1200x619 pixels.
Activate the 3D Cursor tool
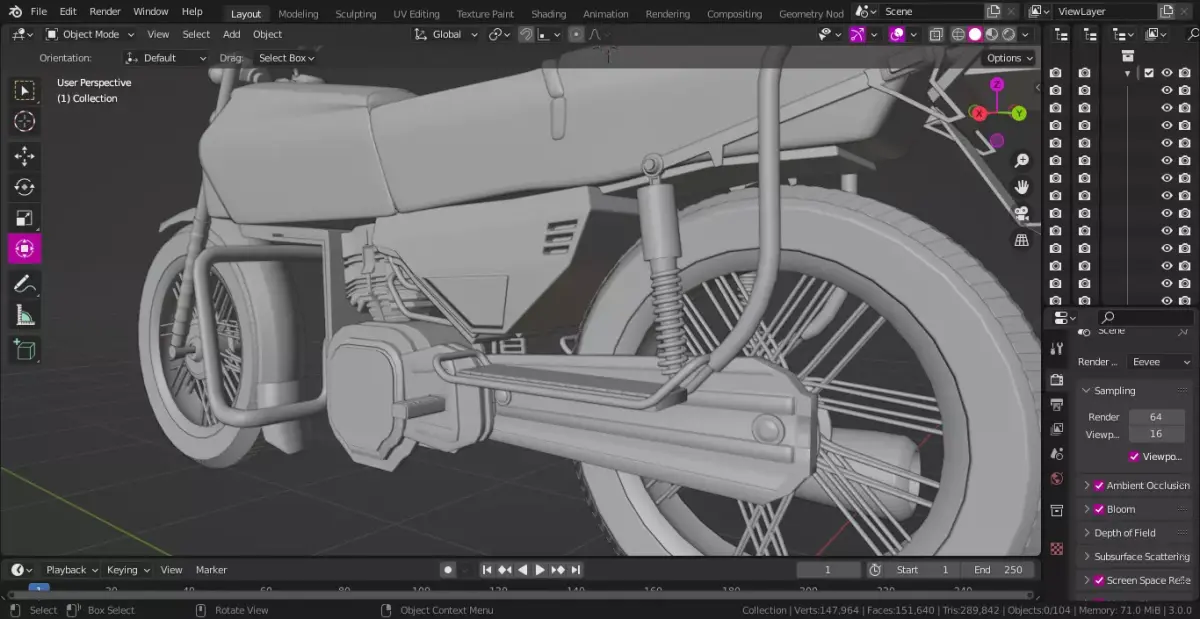click(x=25, y=122)
